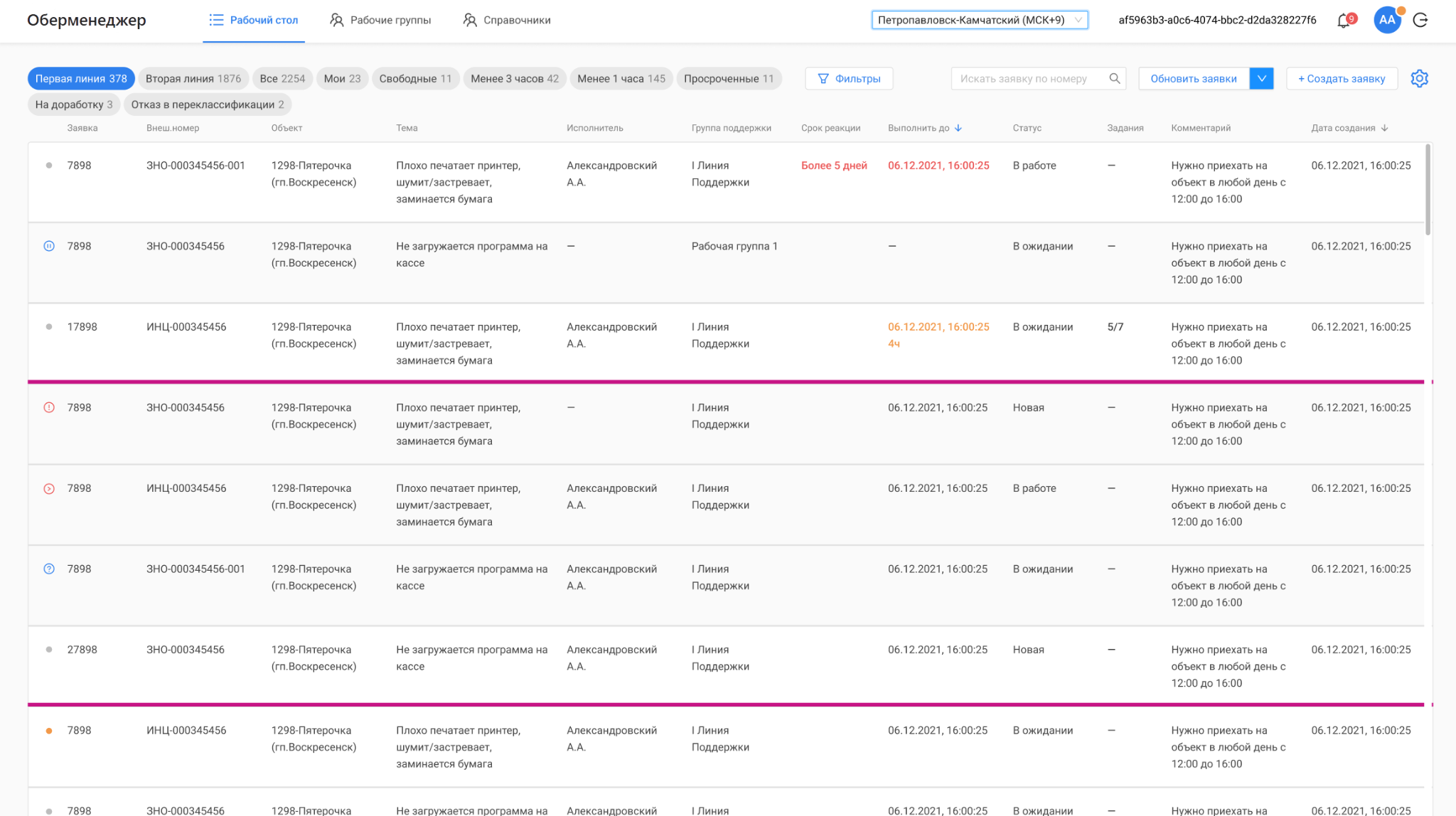Toggle the Первая линия 378 filter chip
Image resolution: width=1456 pixels, height=816 pixels.
81,79
